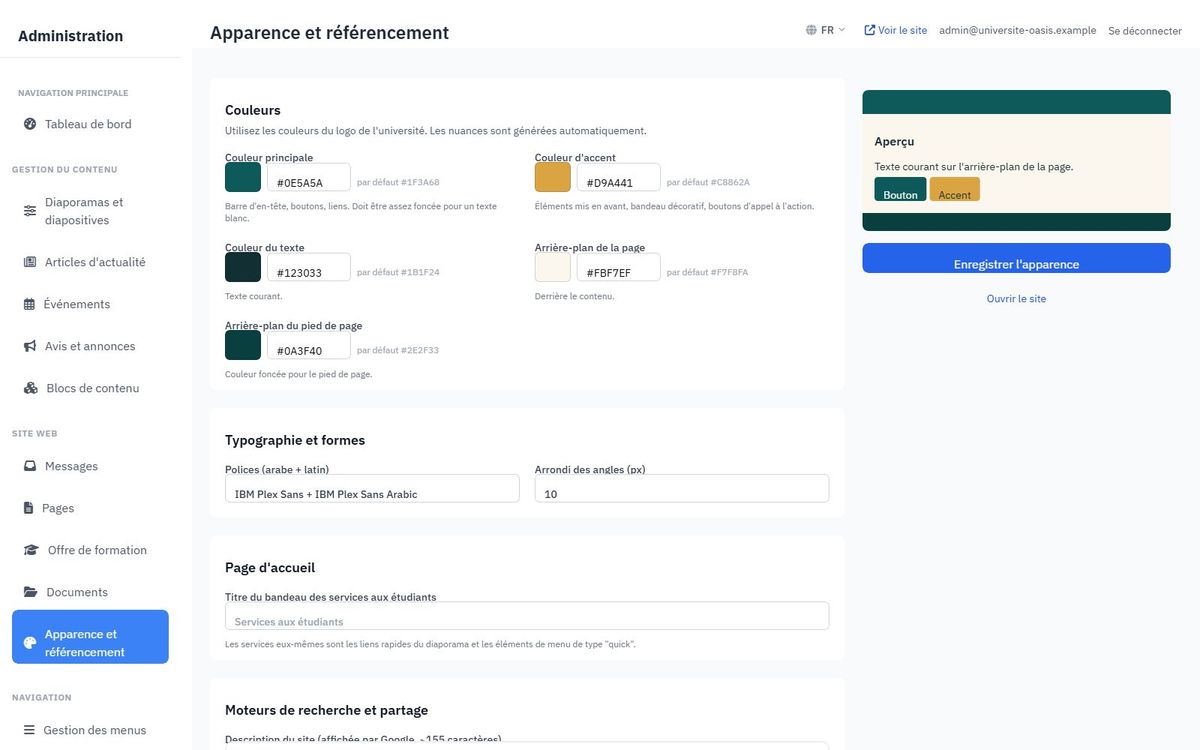Click Enregistrer l'apparence button
Screen dimensions: 1200x750
(1016, 258)
